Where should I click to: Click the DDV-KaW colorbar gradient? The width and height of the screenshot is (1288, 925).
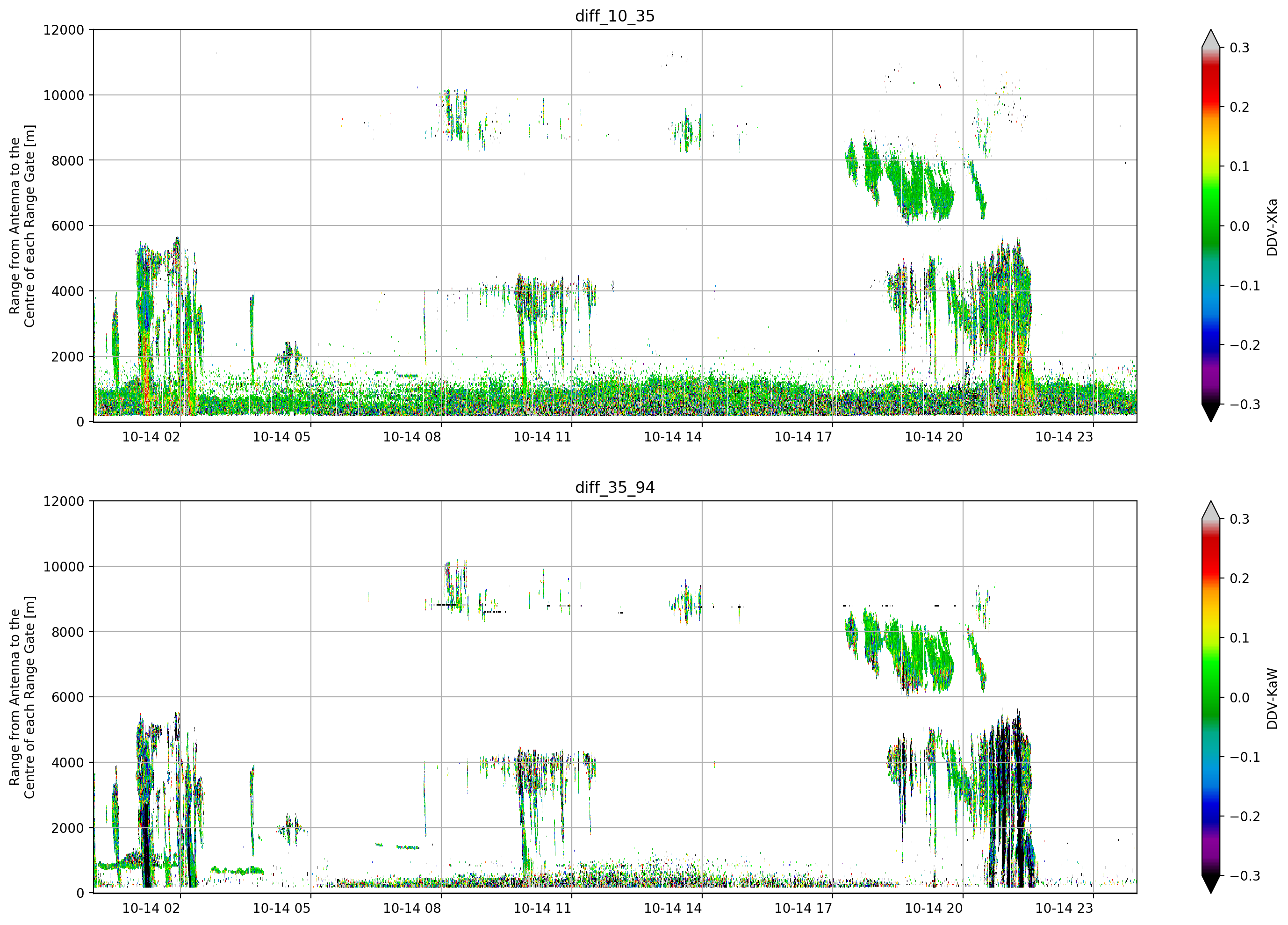1211,697
